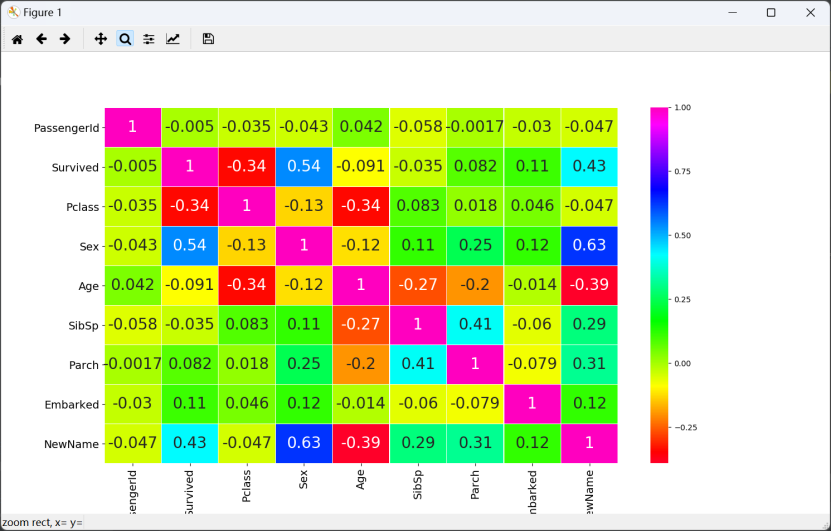
Task: Click the -0.34 cell in Pclass row, Age column
Action: (x=361, y=207)
